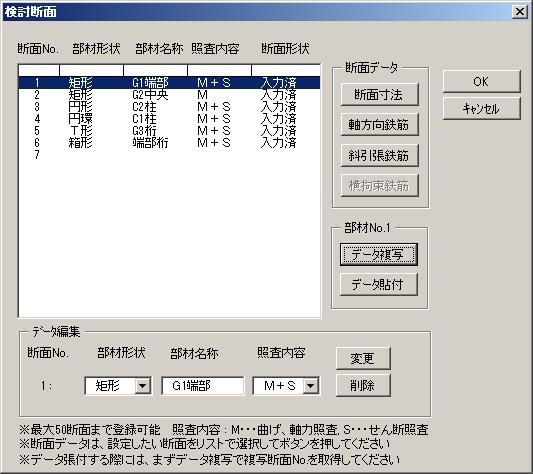Select empty row 7 in list
Image resolution: width=533 pixels, height=474 pixels.
pos(169,155)
